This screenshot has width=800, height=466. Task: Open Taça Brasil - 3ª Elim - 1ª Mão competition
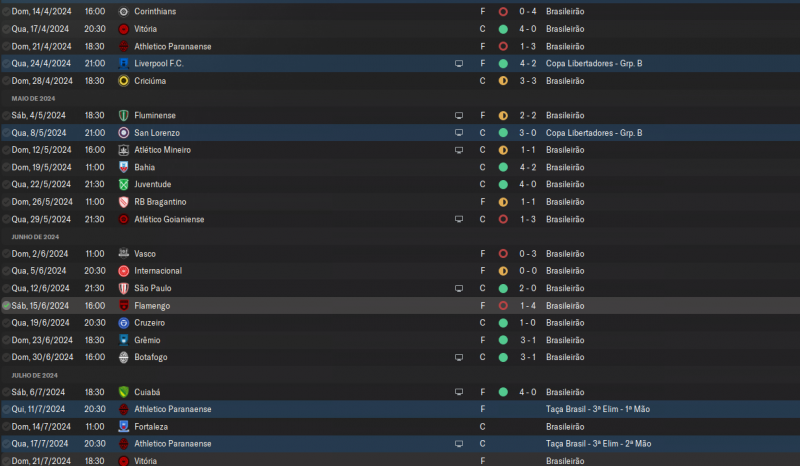pyautogui.click(x=598, y=408)
